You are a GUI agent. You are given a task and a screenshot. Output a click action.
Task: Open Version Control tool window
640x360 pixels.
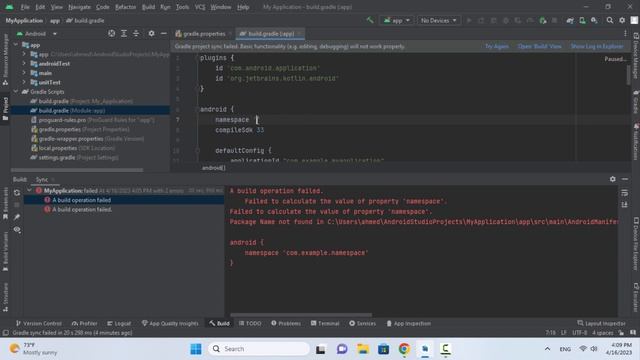point(38,323)
